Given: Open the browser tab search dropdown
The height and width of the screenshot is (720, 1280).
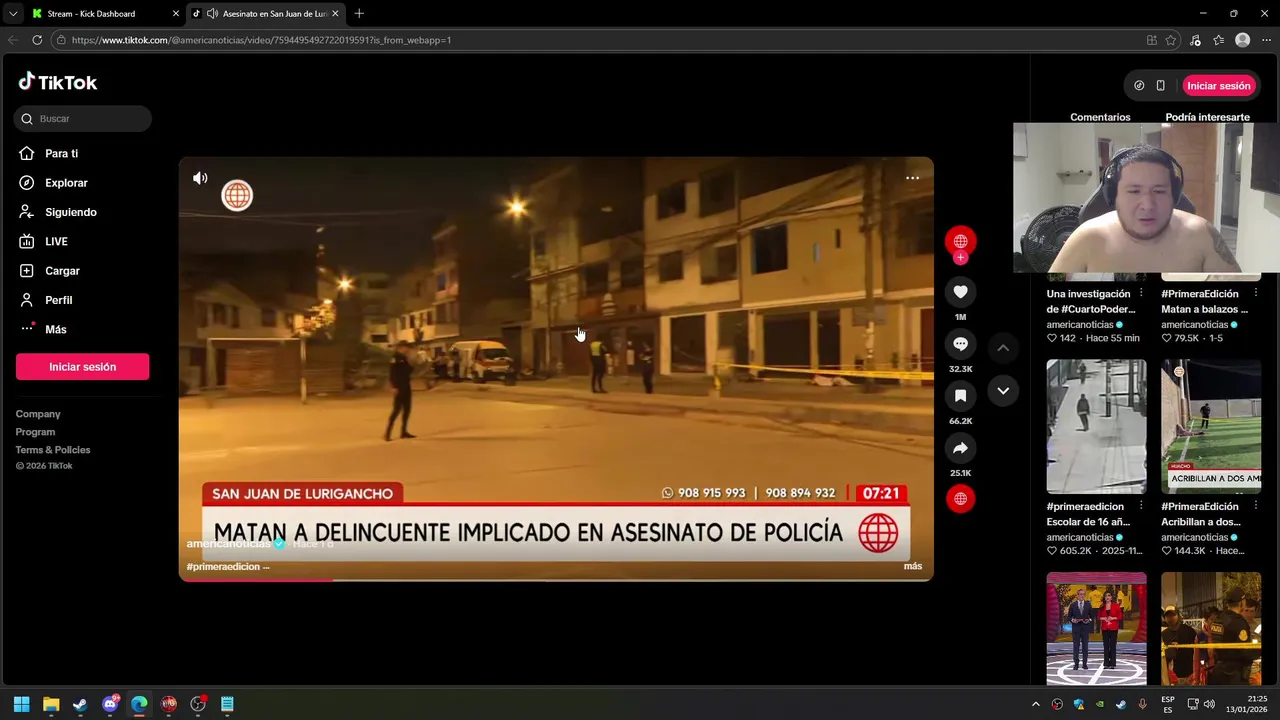Looking at the screenshot, I should click(12, 13).
